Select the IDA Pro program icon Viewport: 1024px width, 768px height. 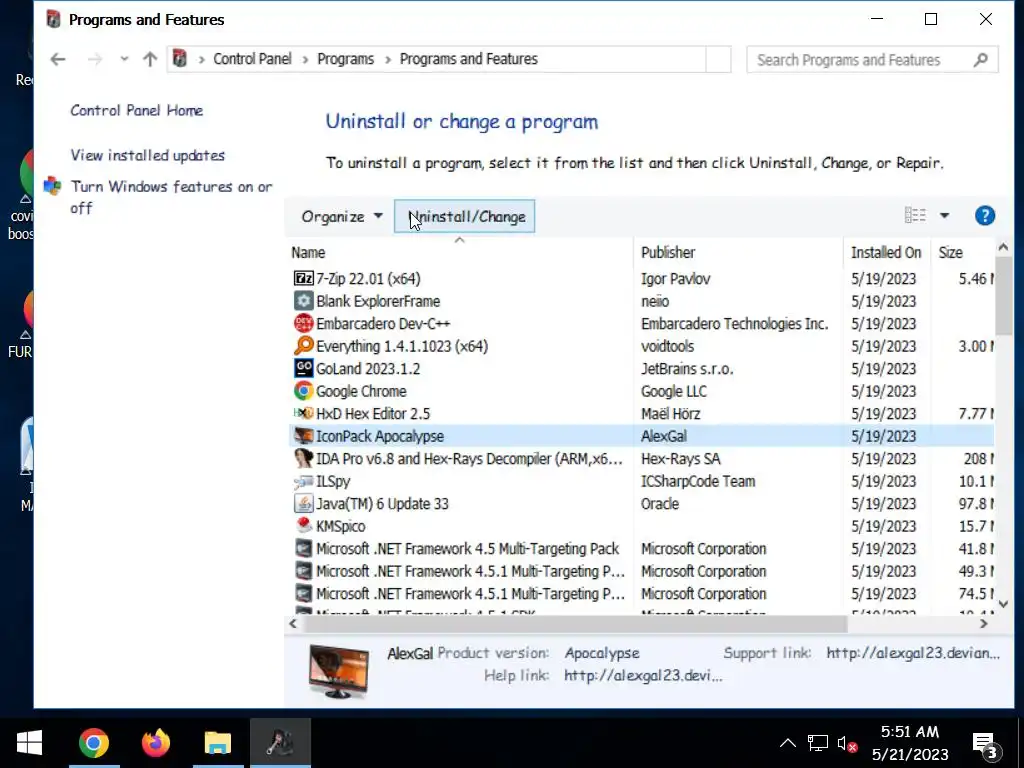click(x=304, y=458)
